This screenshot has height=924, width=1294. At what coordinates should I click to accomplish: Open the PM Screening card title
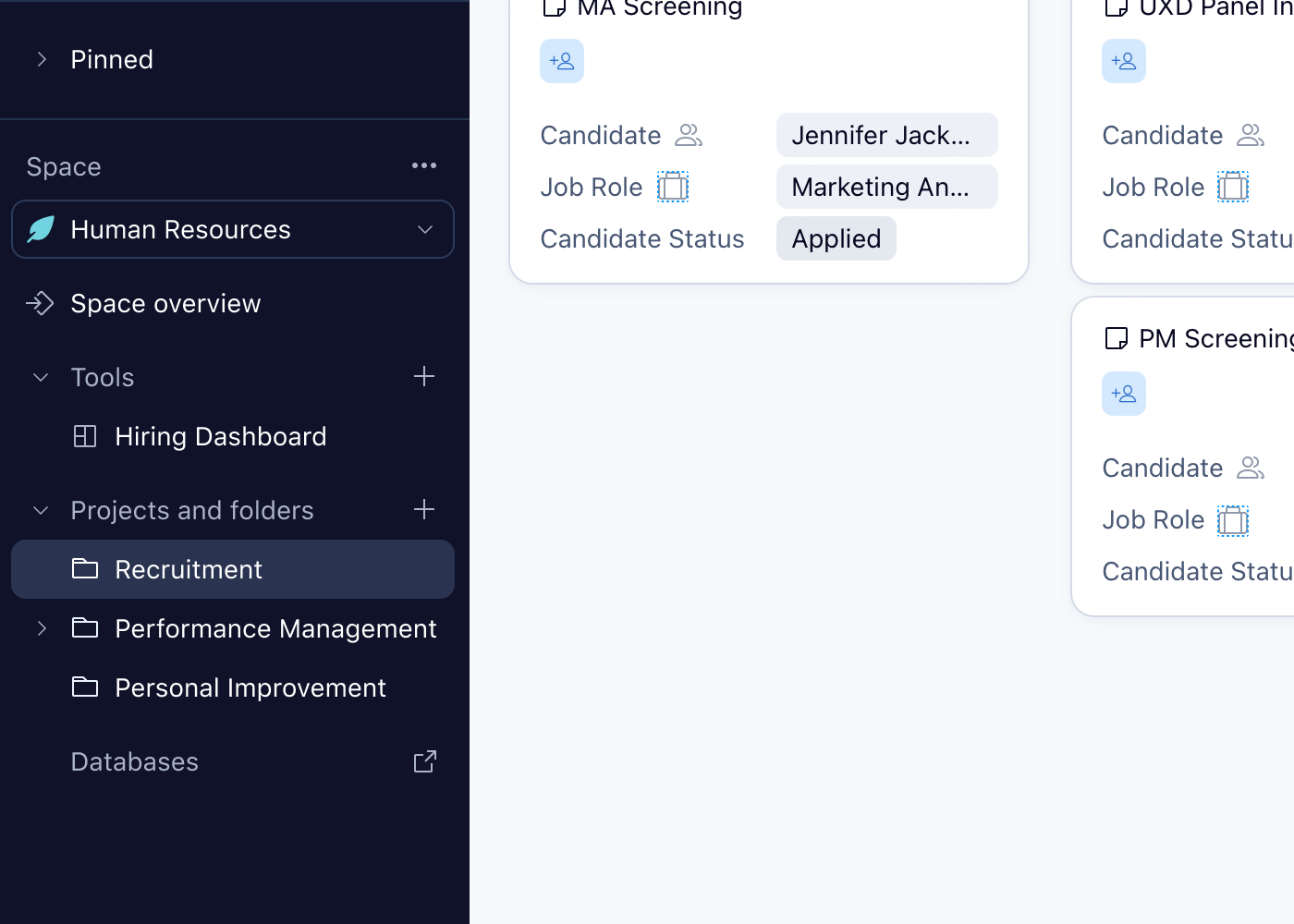click(x=1216, y=338)
